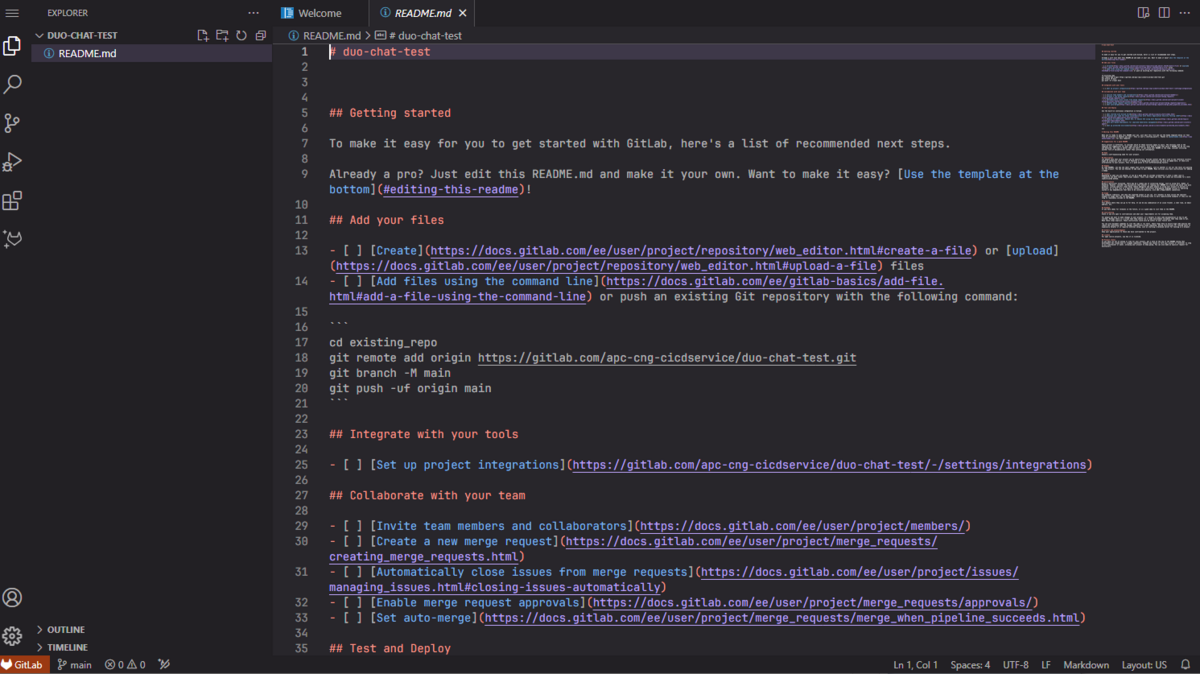
Task: Open the Accounts menu icon
Action: click(12, 598)
